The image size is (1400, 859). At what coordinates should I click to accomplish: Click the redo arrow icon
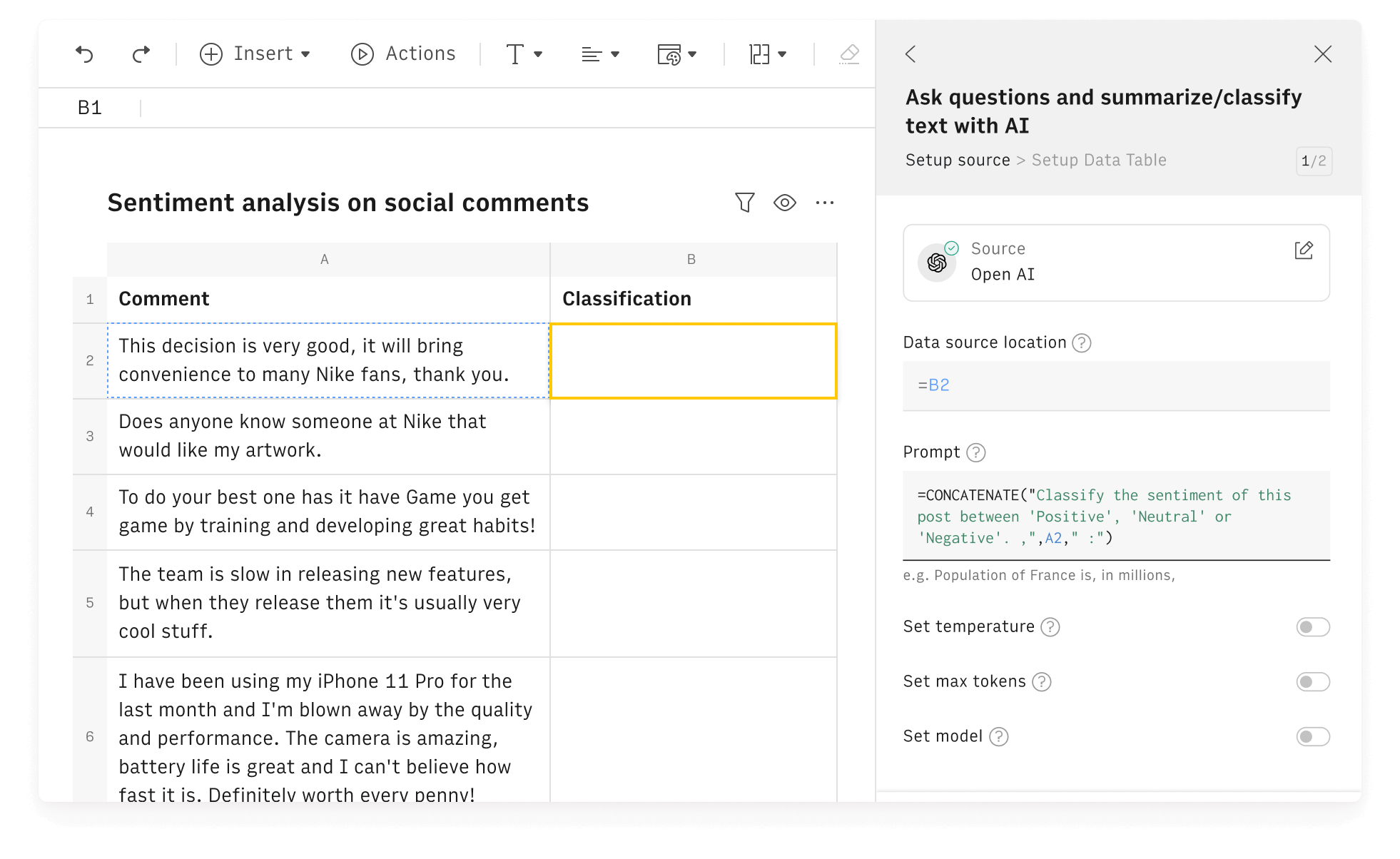click(140, 54)
